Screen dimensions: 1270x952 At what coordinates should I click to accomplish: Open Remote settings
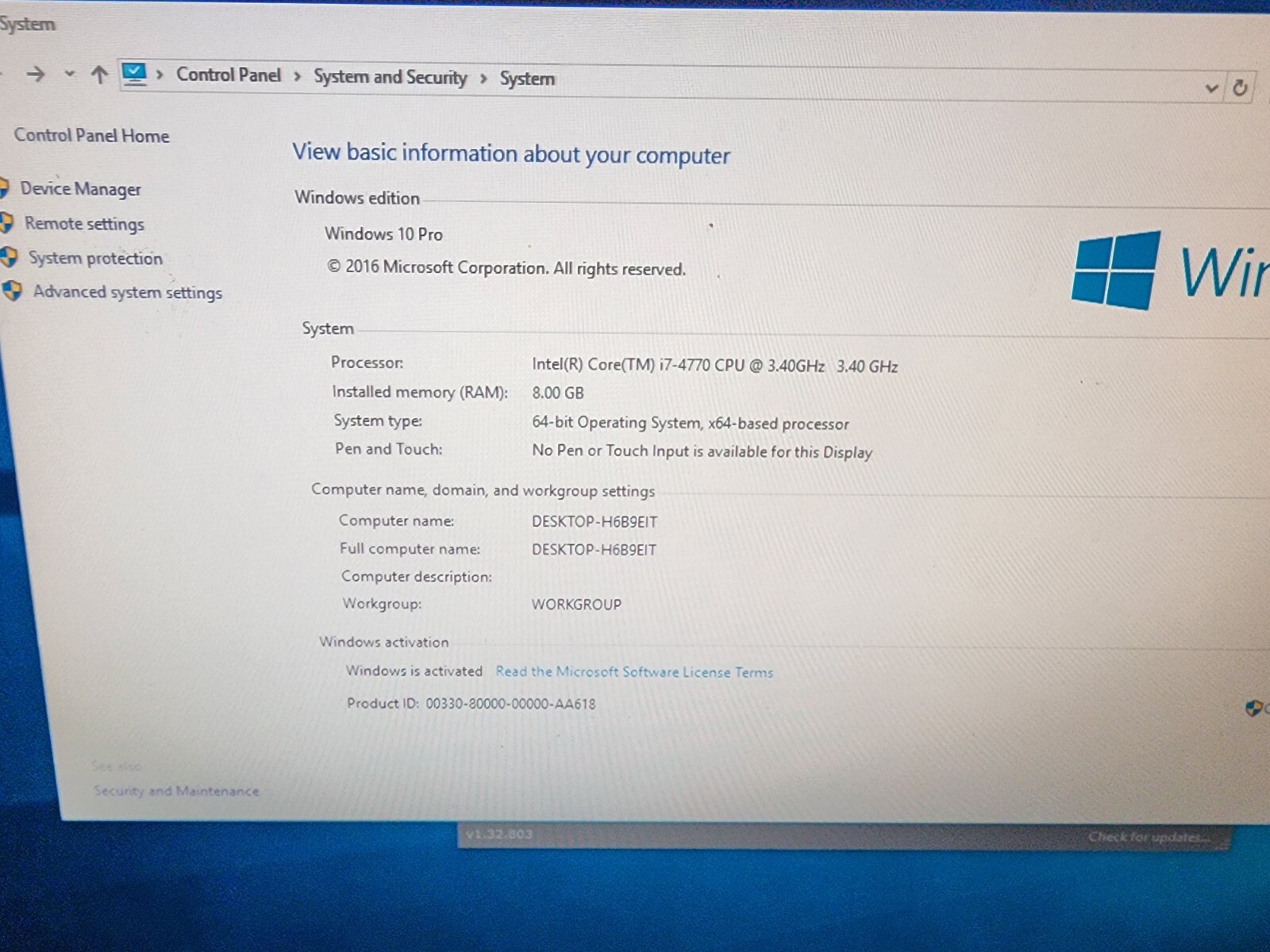84,224
